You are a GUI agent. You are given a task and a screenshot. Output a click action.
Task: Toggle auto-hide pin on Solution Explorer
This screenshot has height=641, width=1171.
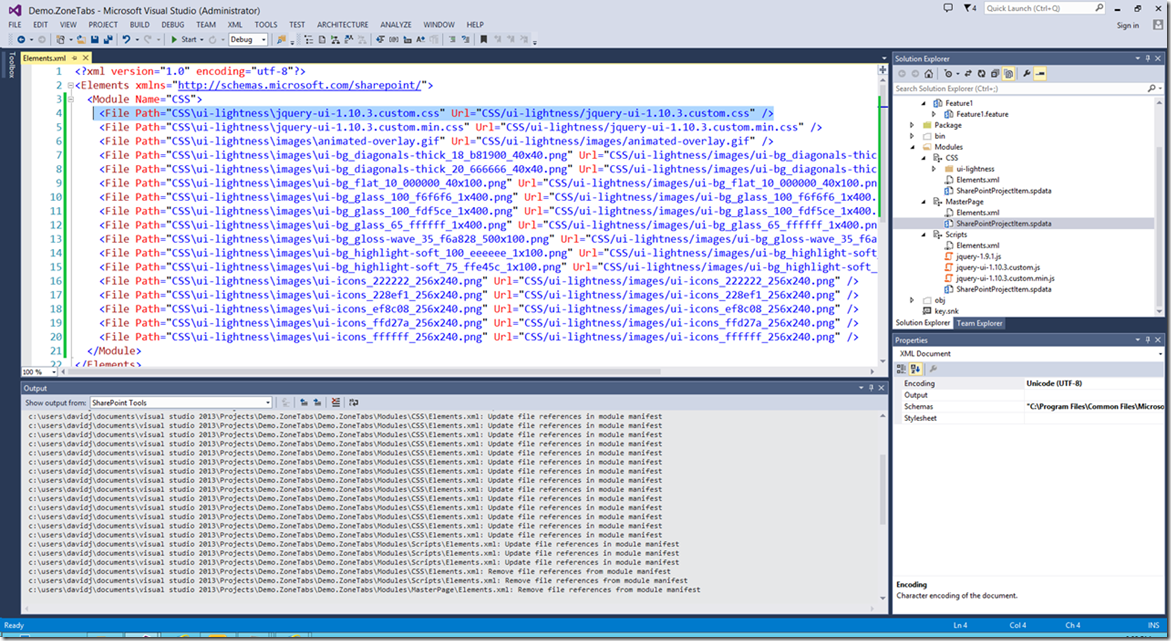click(x=1148, y=58)
